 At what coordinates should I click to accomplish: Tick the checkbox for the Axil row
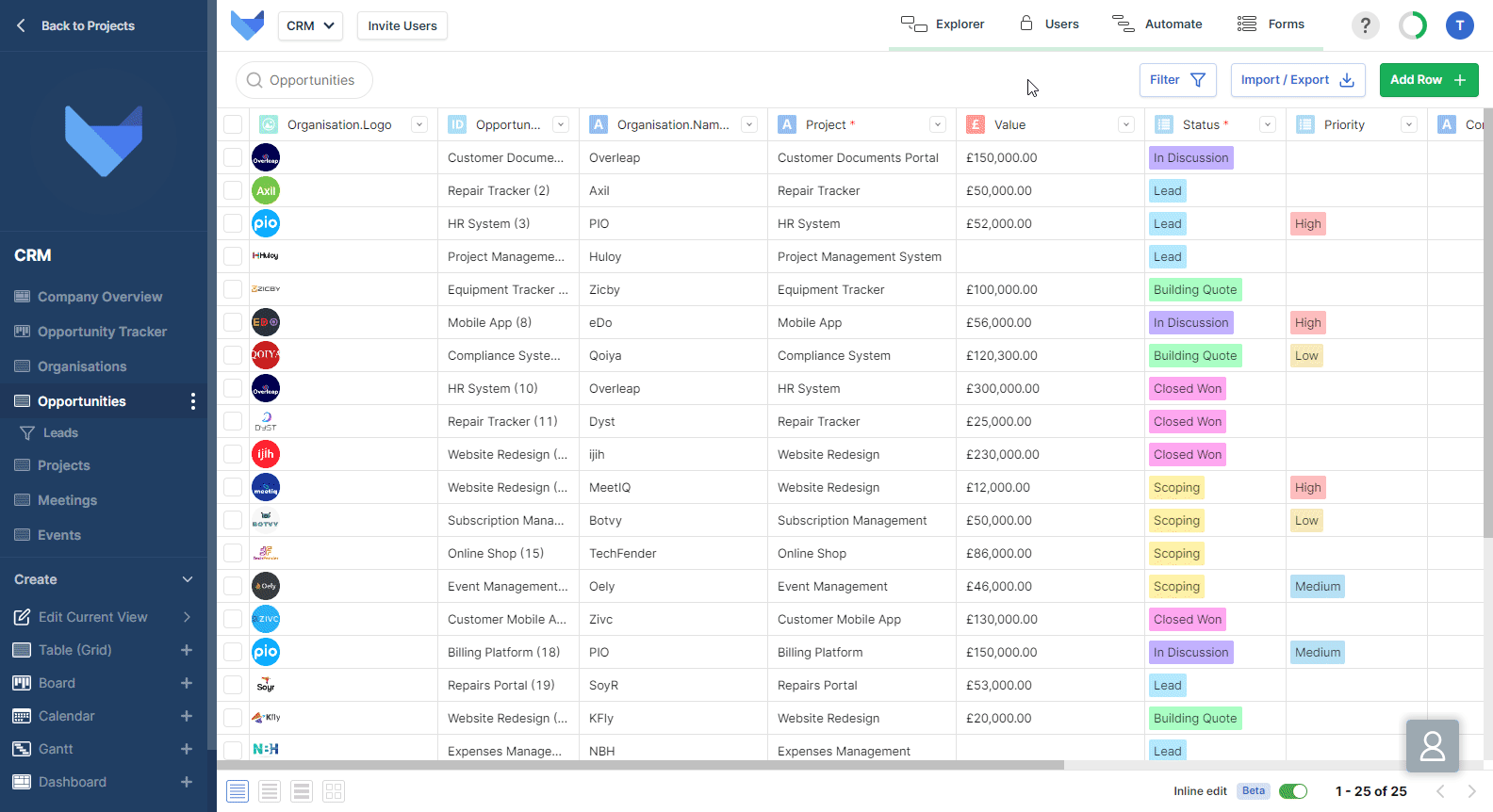click(233, 190)
